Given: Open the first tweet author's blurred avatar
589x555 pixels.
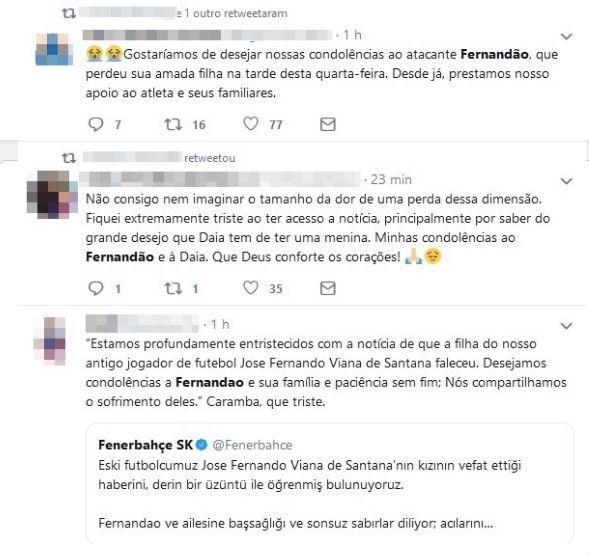Looking at the screenshot, I should click(x=53, y=49).
